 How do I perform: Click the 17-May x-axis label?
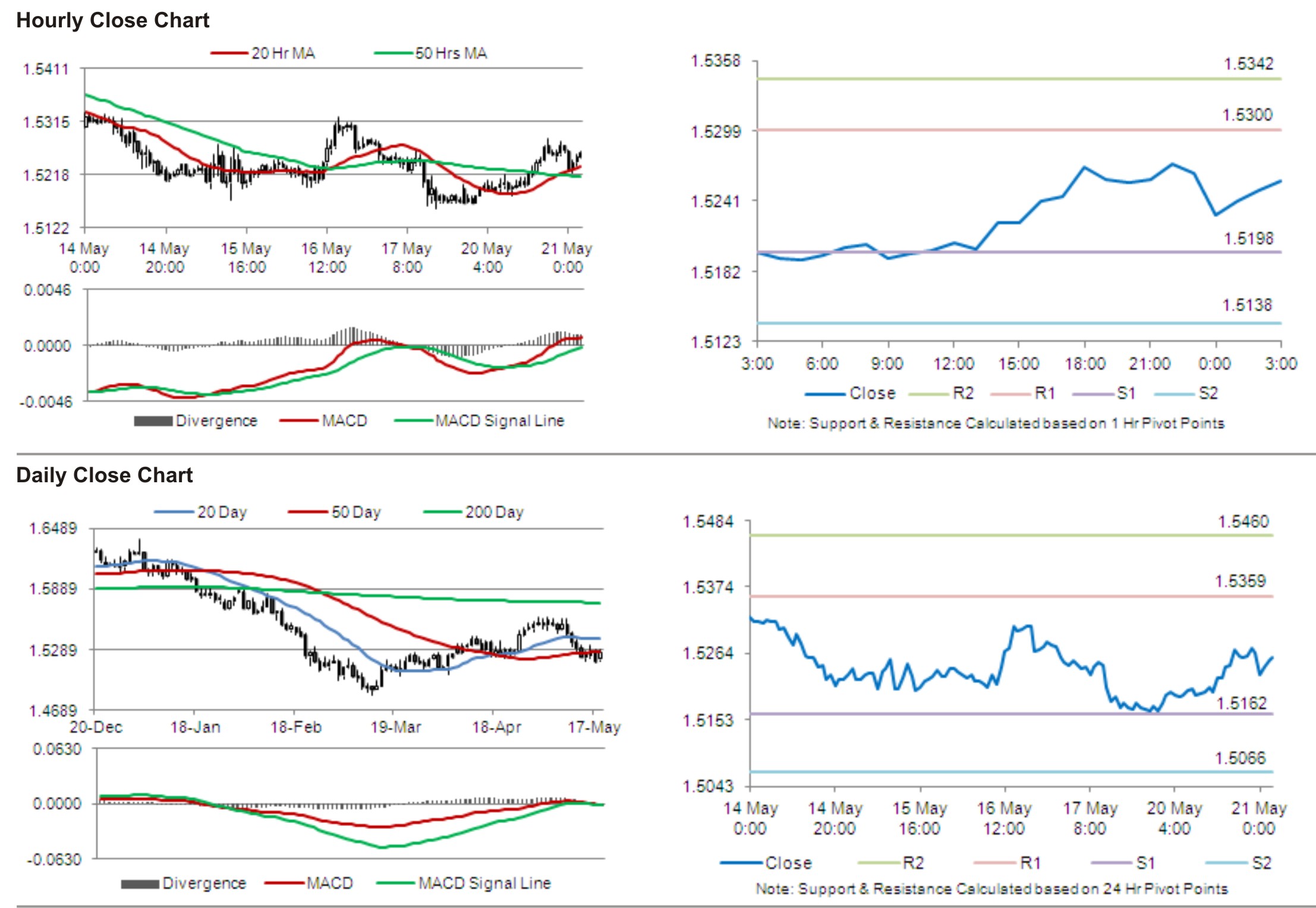594,727
